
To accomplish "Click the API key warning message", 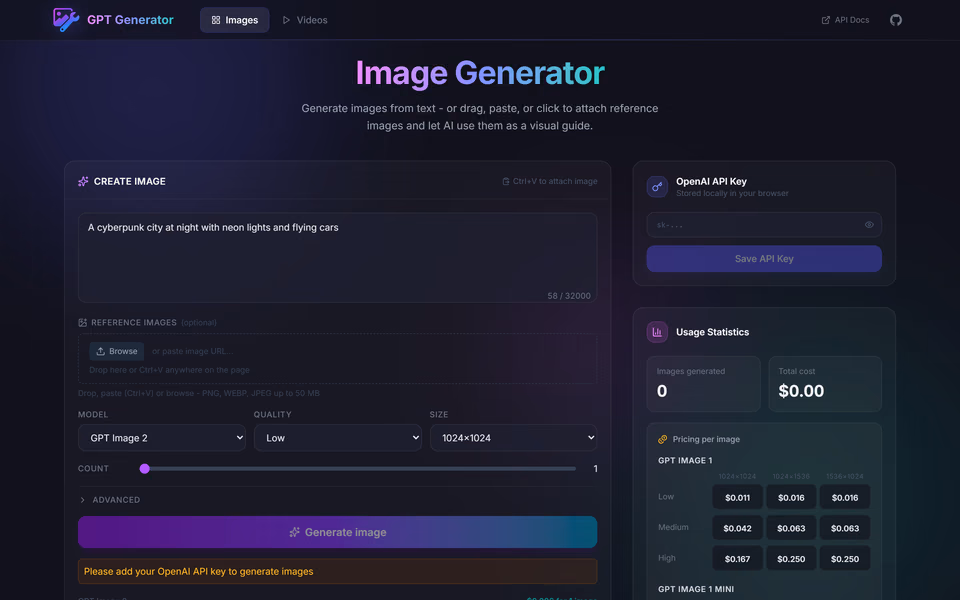I will 337,571.
